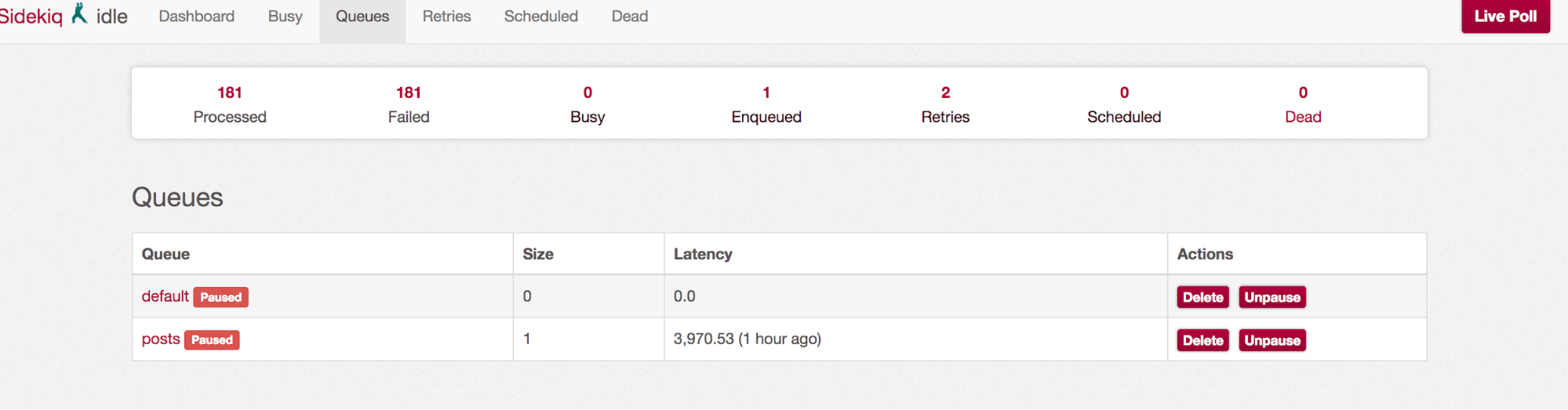The height and width of the screenshot is (410, 1568).
Task: Click the Actions column header
Action: pos(1205,254)
